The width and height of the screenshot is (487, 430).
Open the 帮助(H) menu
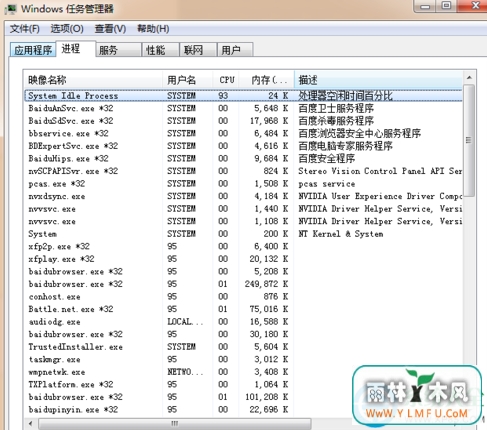[153, 29]
